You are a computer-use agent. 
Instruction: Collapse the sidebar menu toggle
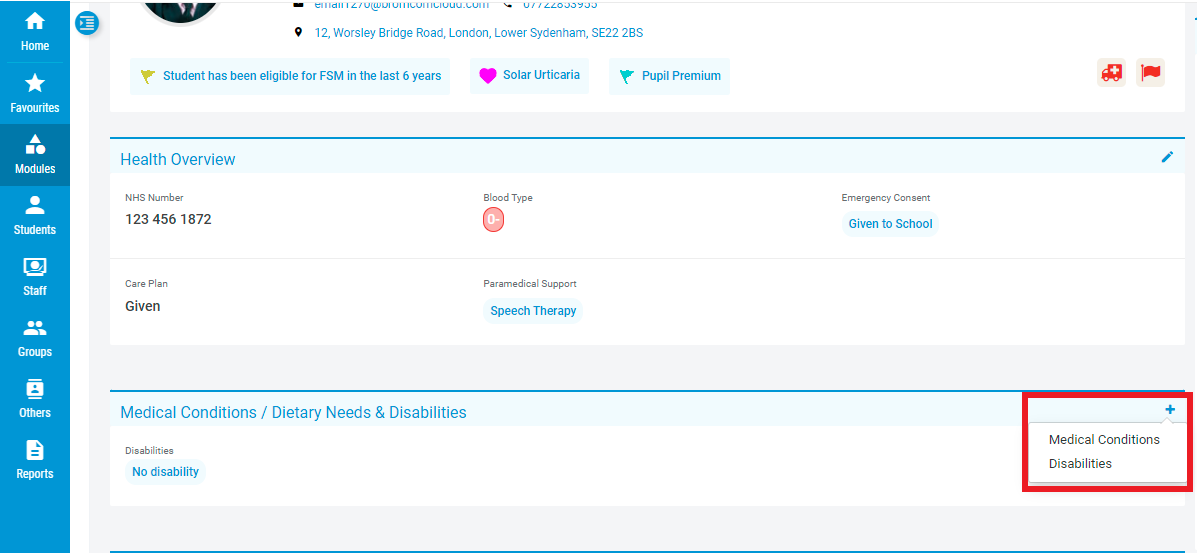coord(88,22)
